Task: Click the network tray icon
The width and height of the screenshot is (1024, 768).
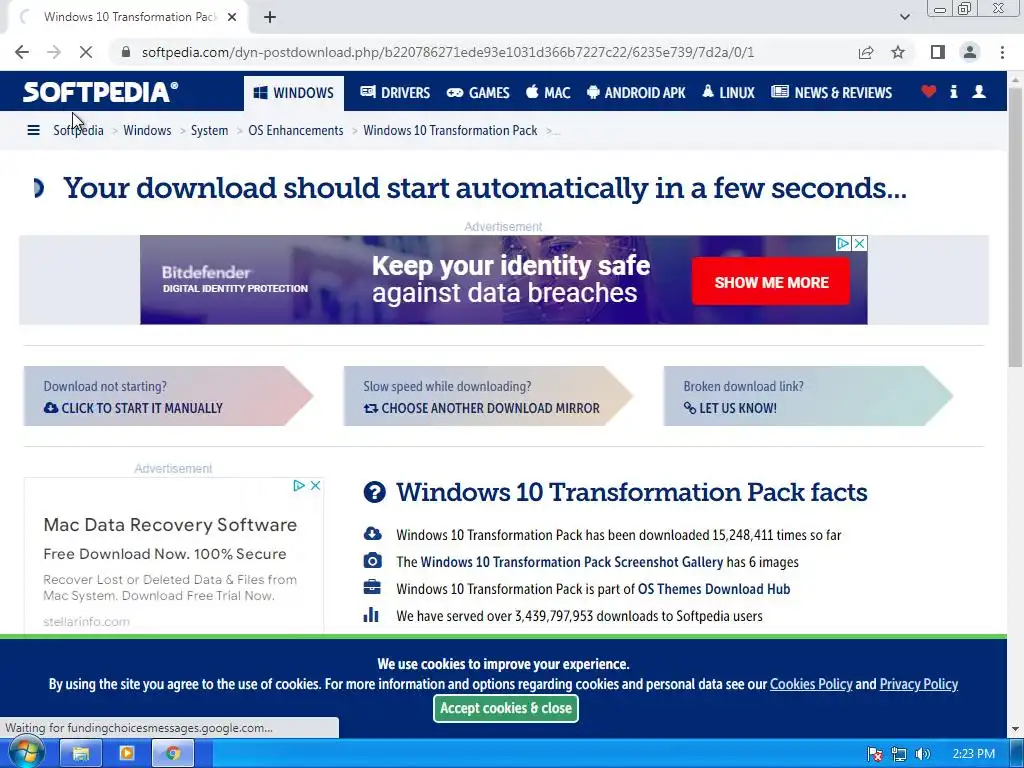Action: (899, 754)
